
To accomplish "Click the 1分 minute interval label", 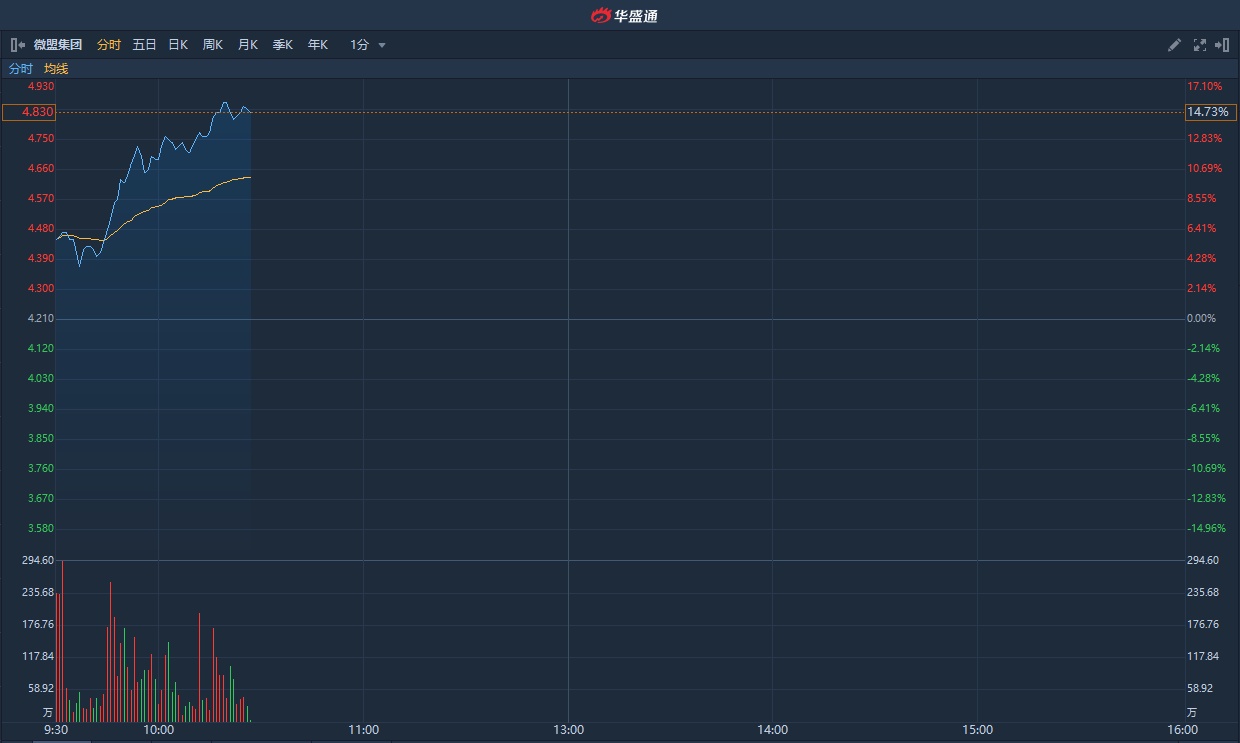I will [359, 45].
